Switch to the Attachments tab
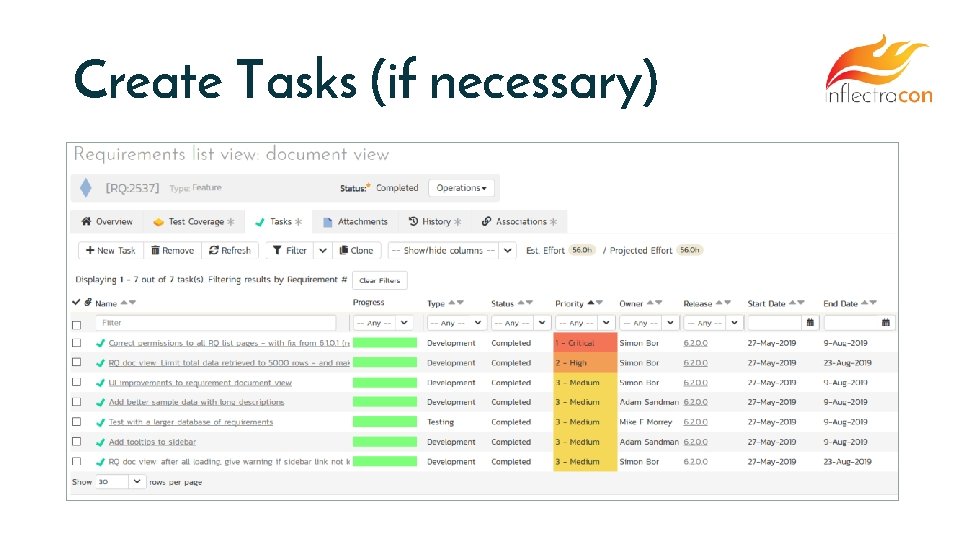The height and width of the screenshot is (540, 960). point(356,222)
